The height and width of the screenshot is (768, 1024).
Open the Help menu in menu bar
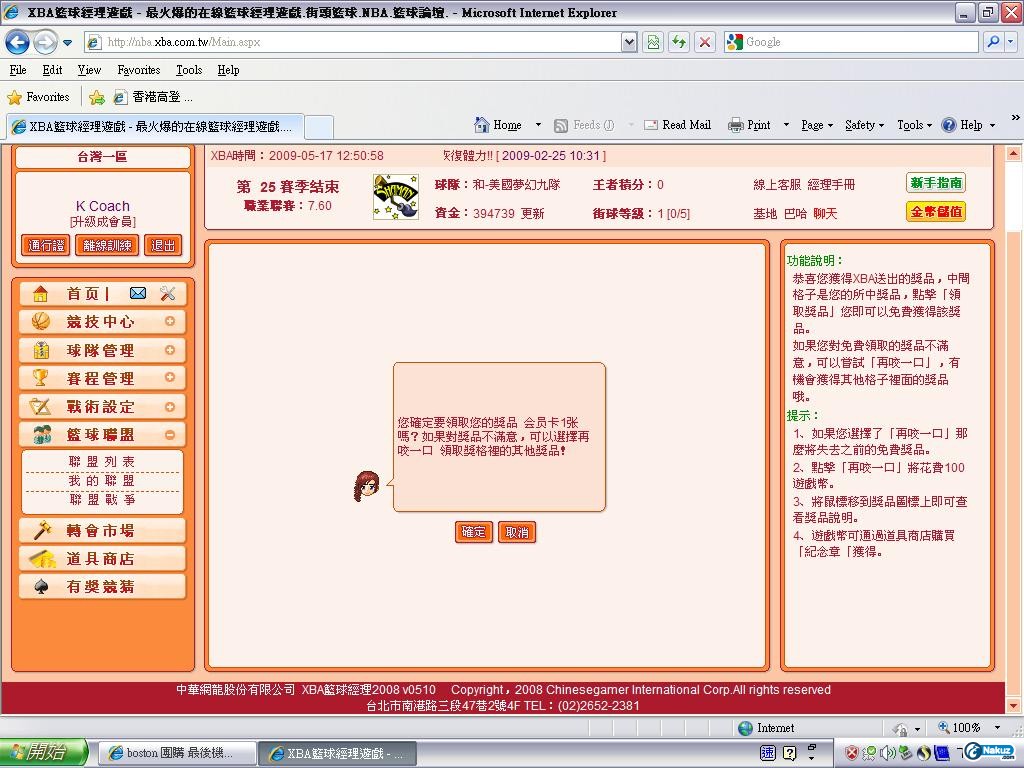tap(228, 70)
